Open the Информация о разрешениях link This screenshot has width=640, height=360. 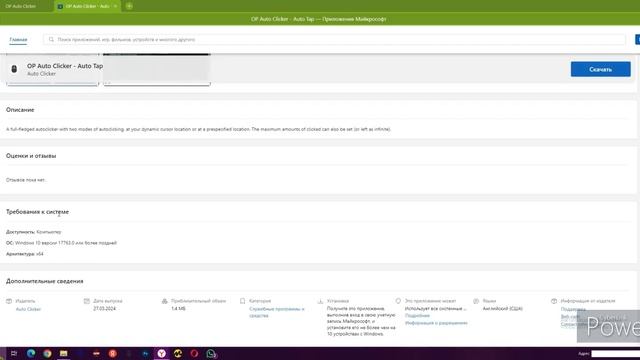pos(436,323)
